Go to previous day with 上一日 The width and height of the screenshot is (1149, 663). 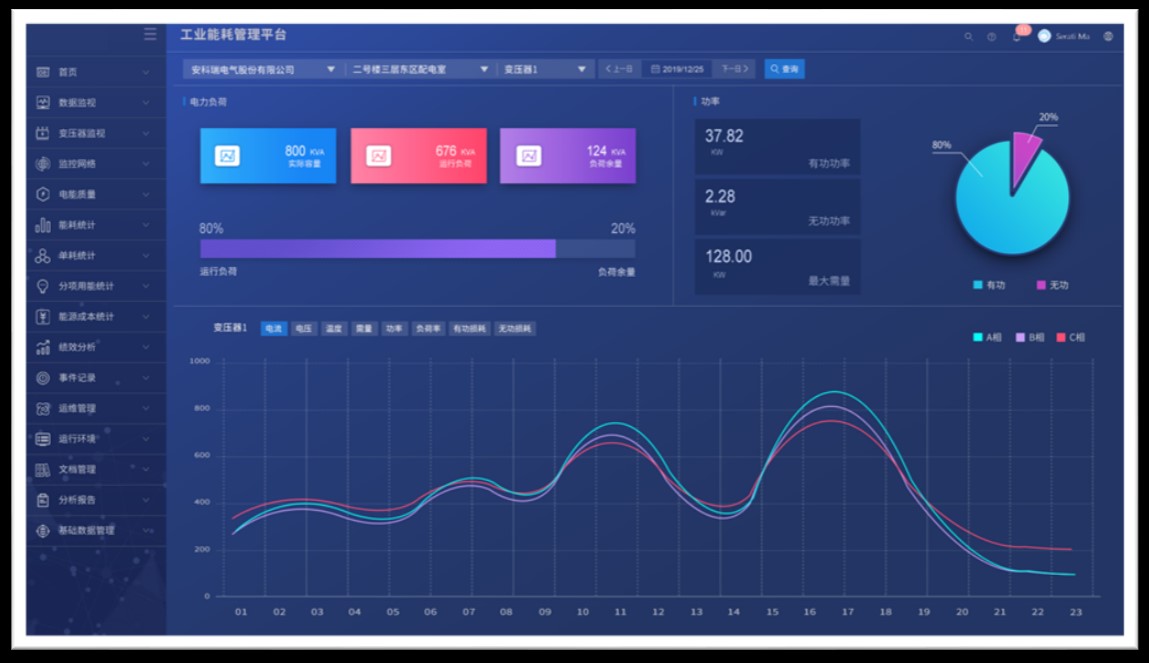coord(619,69)
